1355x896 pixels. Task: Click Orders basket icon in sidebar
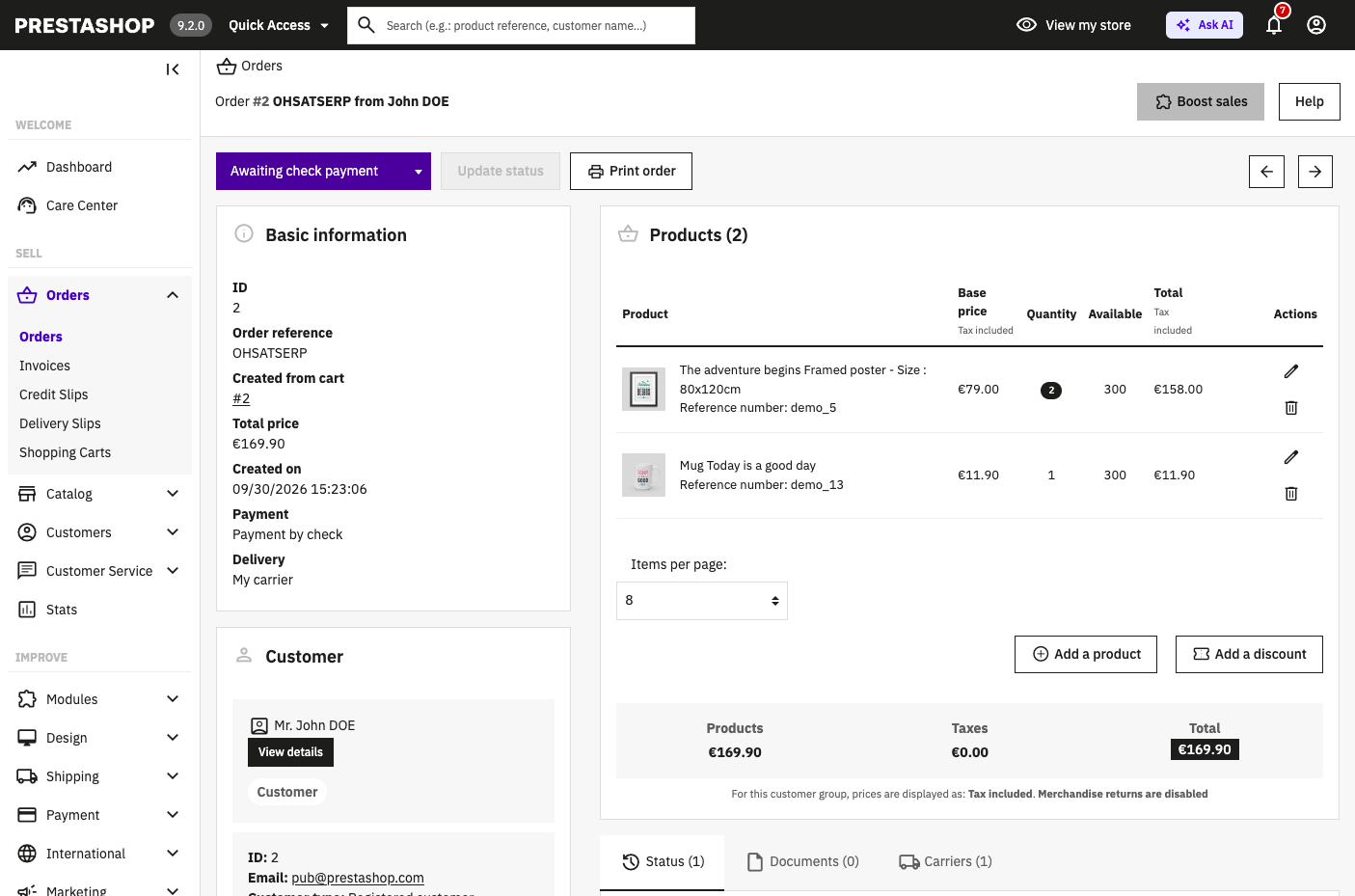27,295
